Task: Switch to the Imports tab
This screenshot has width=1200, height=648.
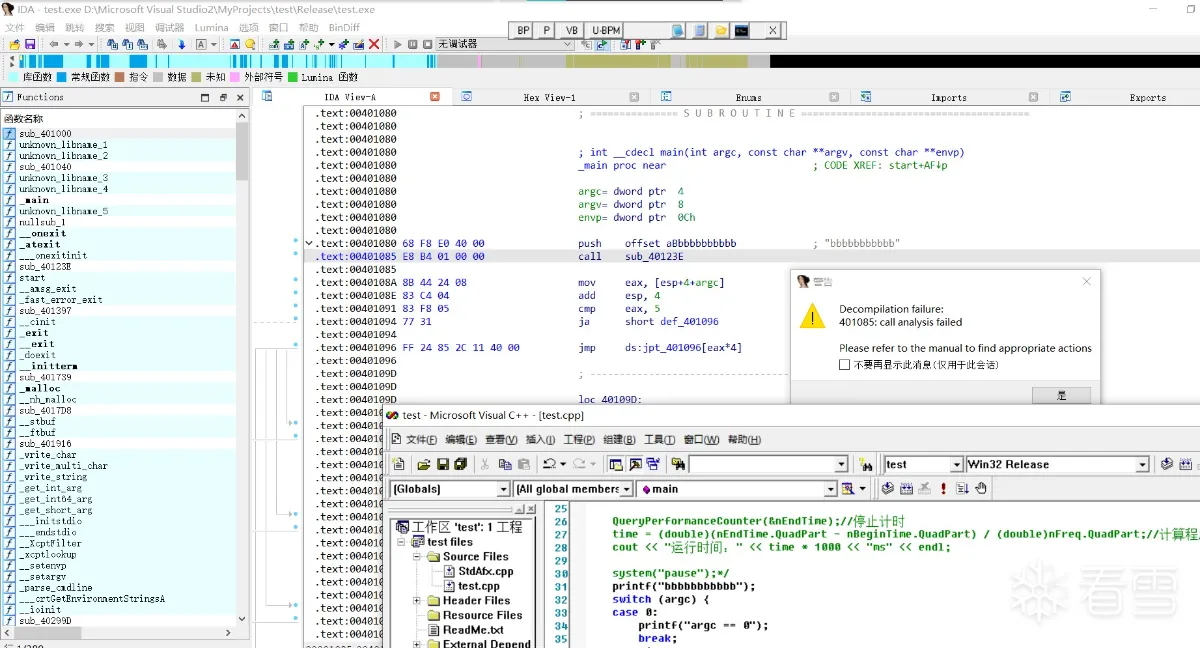Action: 948,97
